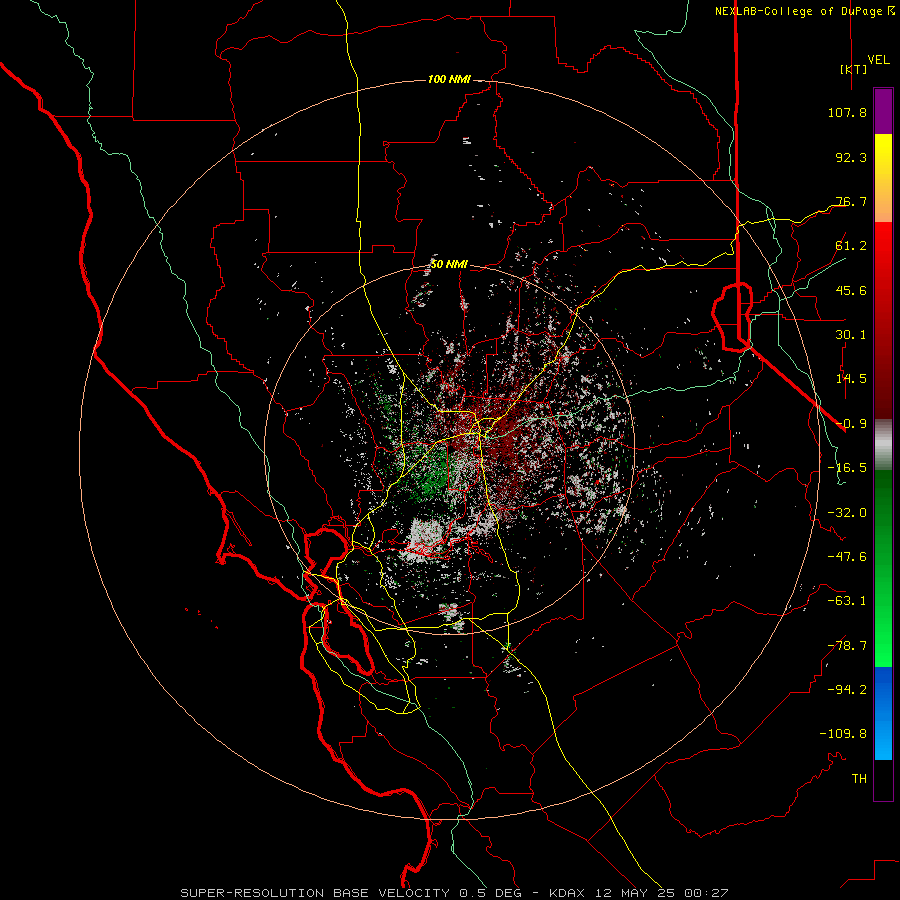This screenshot has width=900, height=900.
Task: Click the [KT] units label
Action: [x=853, y=69]
